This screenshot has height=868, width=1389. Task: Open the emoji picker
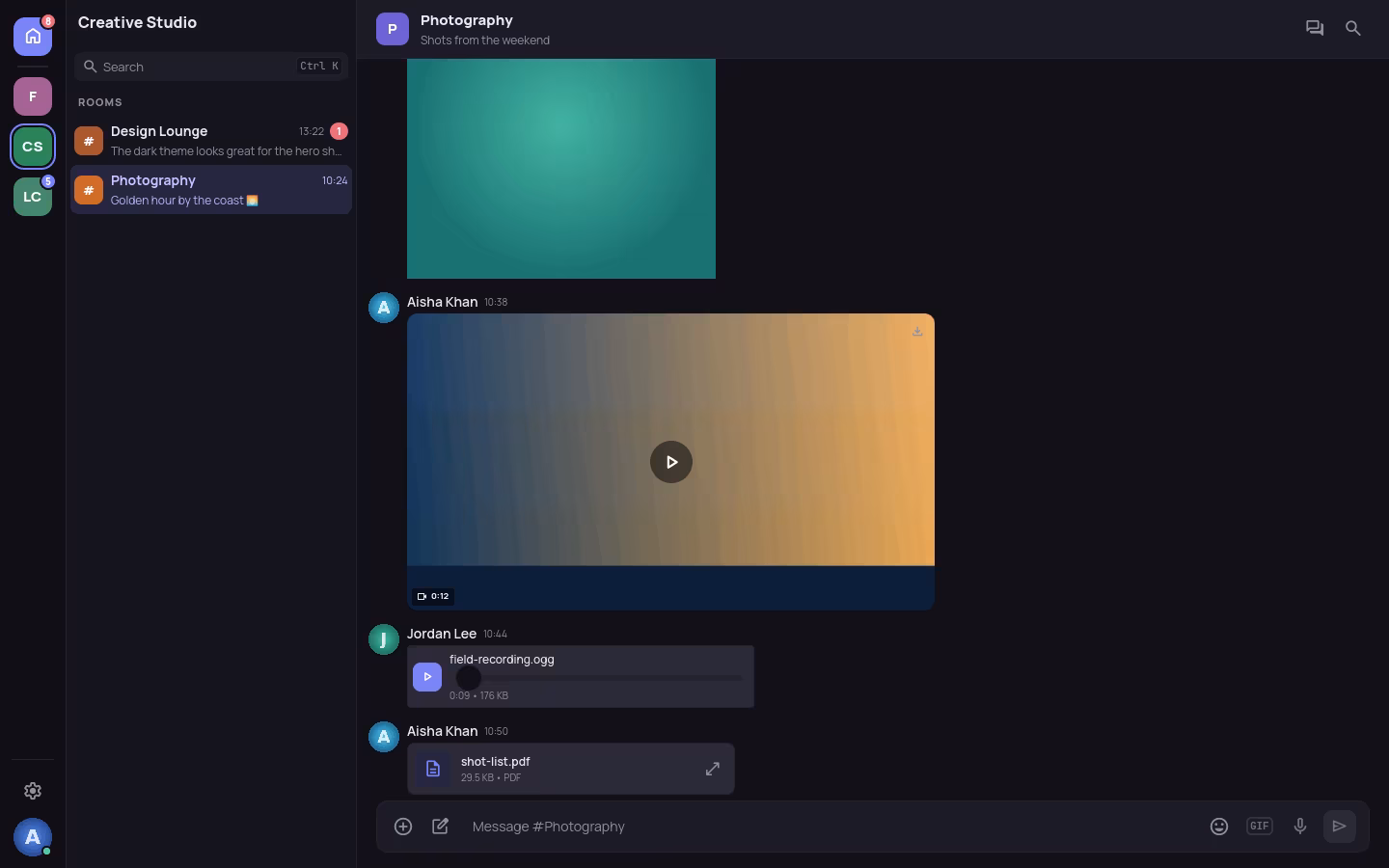point(1219,827)
